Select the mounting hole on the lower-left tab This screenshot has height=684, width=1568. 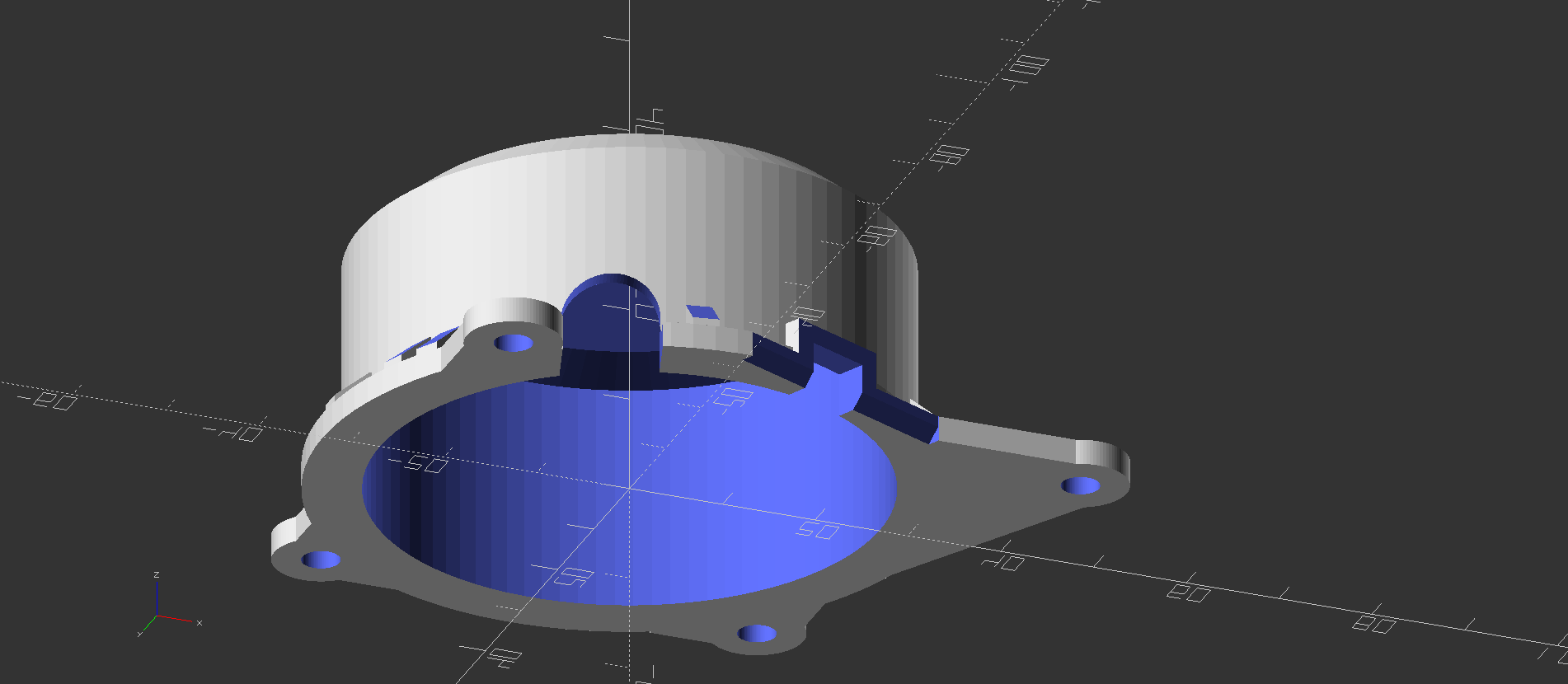tap(321, 560)
